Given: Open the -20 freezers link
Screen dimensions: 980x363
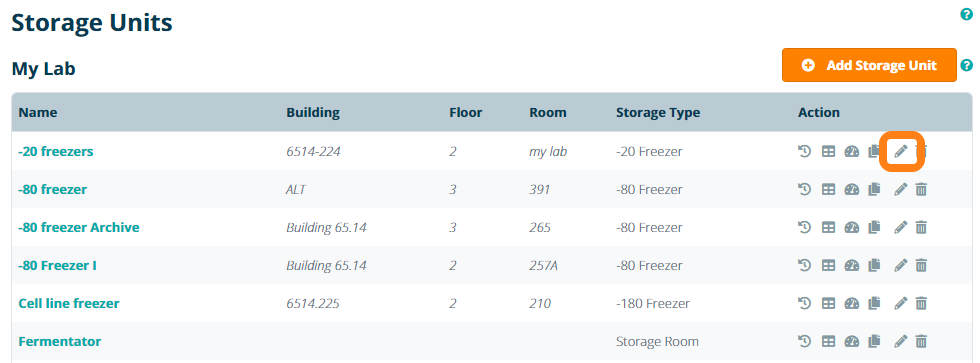Looking at the screenshot, I should [x=56, y=151].
